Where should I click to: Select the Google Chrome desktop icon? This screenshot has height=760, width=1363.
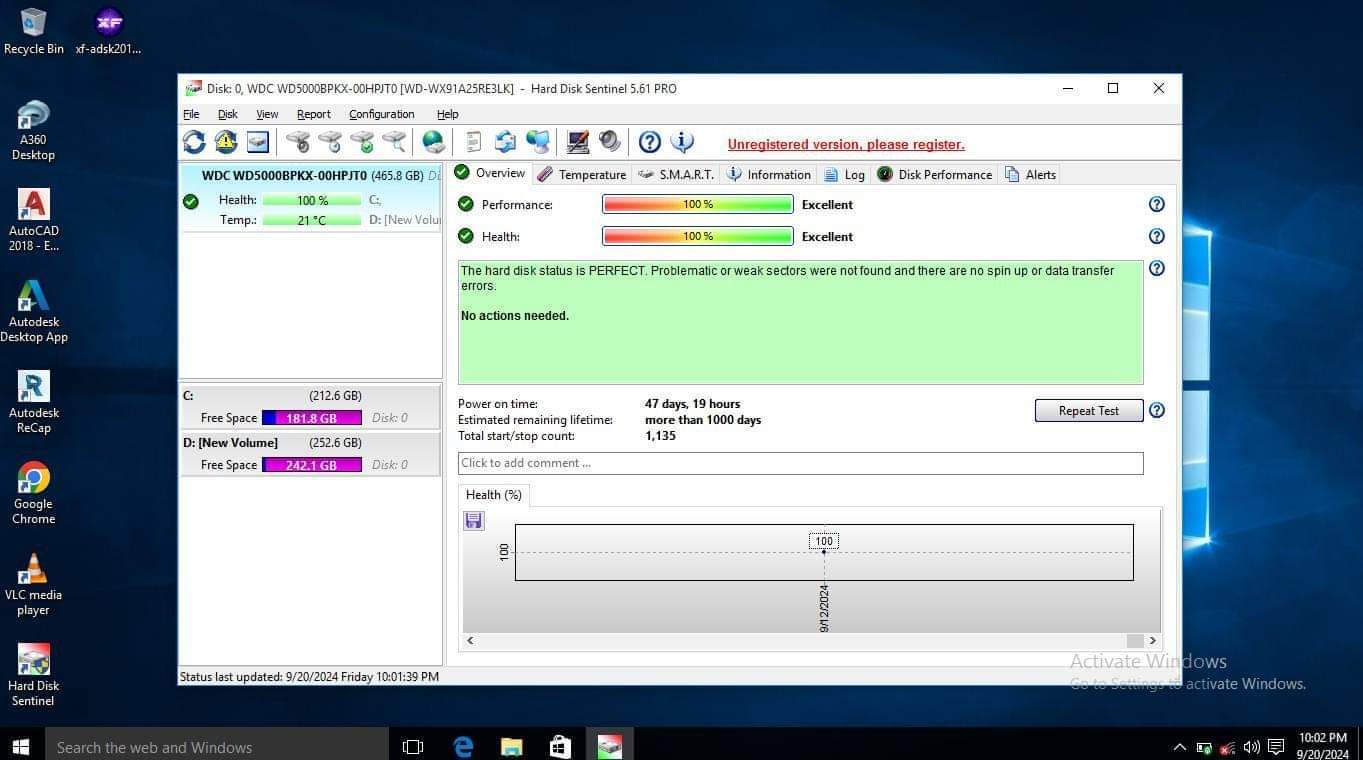pos(33,493)
